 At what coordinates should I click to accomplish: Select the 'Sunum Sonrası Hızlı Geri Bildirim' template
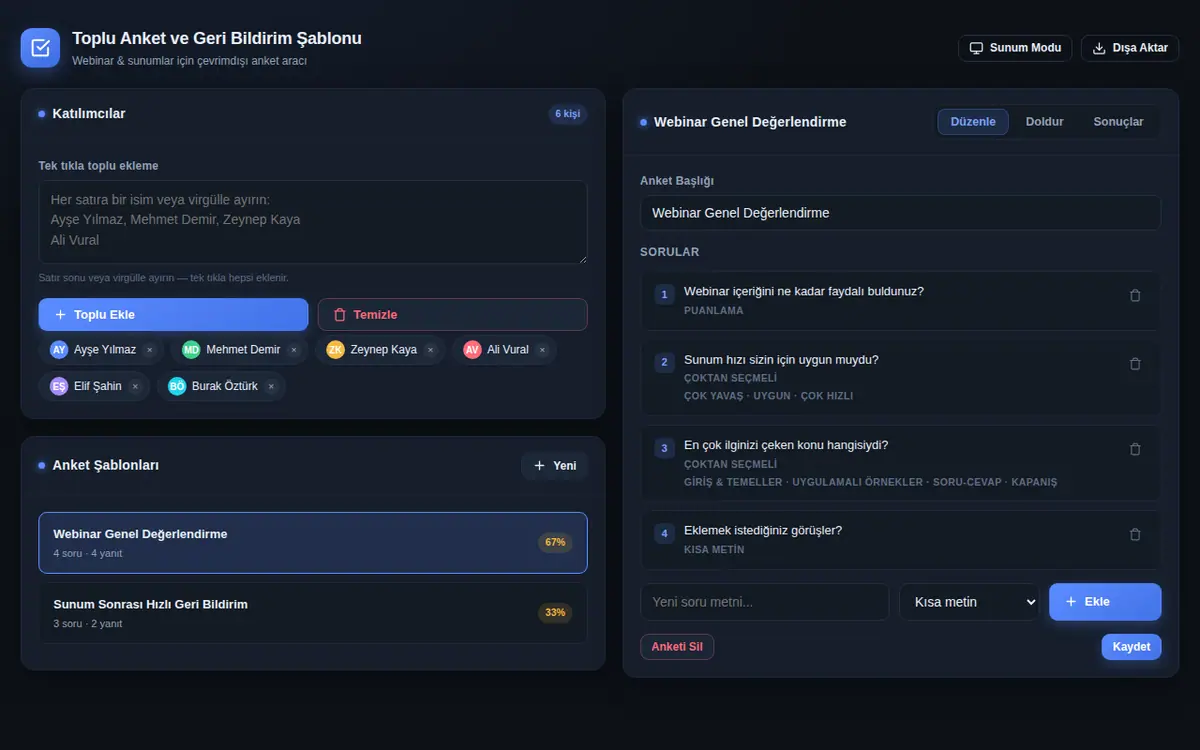click(x=313, y=613)
